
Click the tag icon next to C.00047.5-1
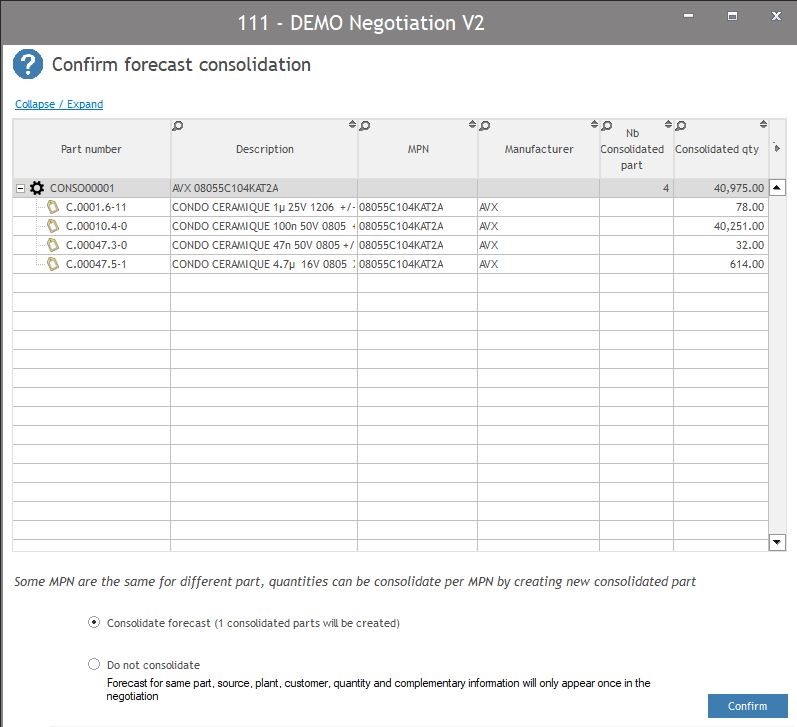coord(54,264)
